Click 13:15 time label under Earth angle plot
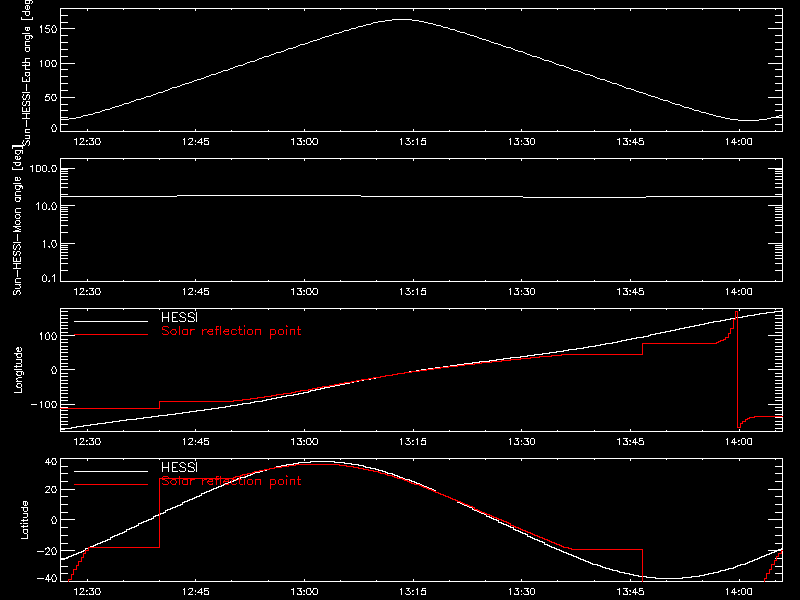Screen dimensions: 800x600 click(413, 141)
